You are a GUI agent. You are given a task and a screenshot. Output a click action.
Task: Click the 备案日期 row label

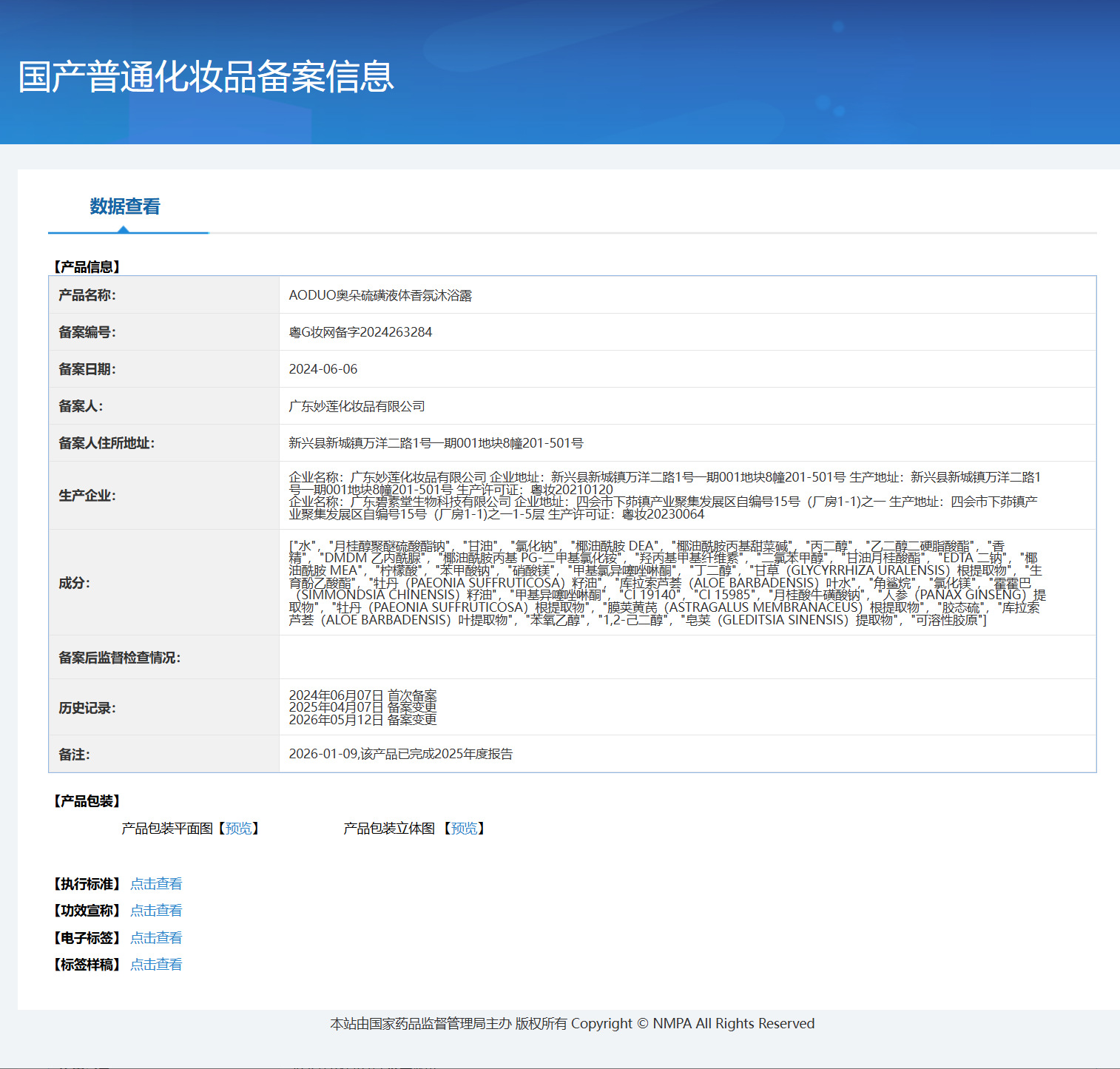[x=87, y=369]
